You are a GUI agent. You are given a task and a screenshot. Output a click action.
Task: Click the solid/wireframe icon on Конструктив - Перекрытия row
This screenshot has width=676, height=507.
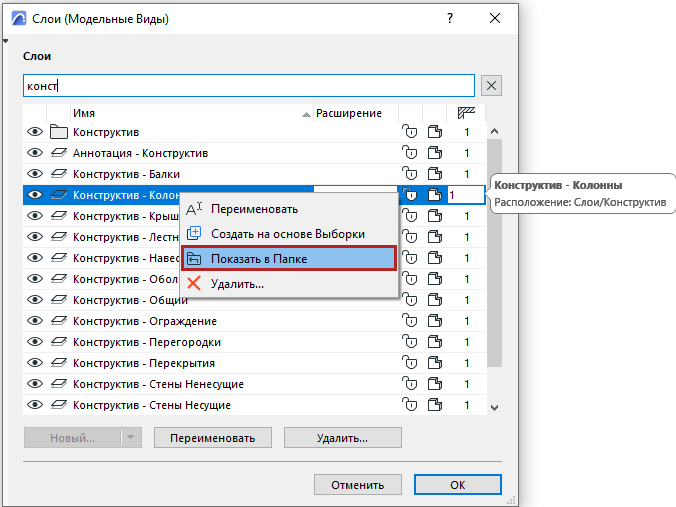click(x=434, y=363)
